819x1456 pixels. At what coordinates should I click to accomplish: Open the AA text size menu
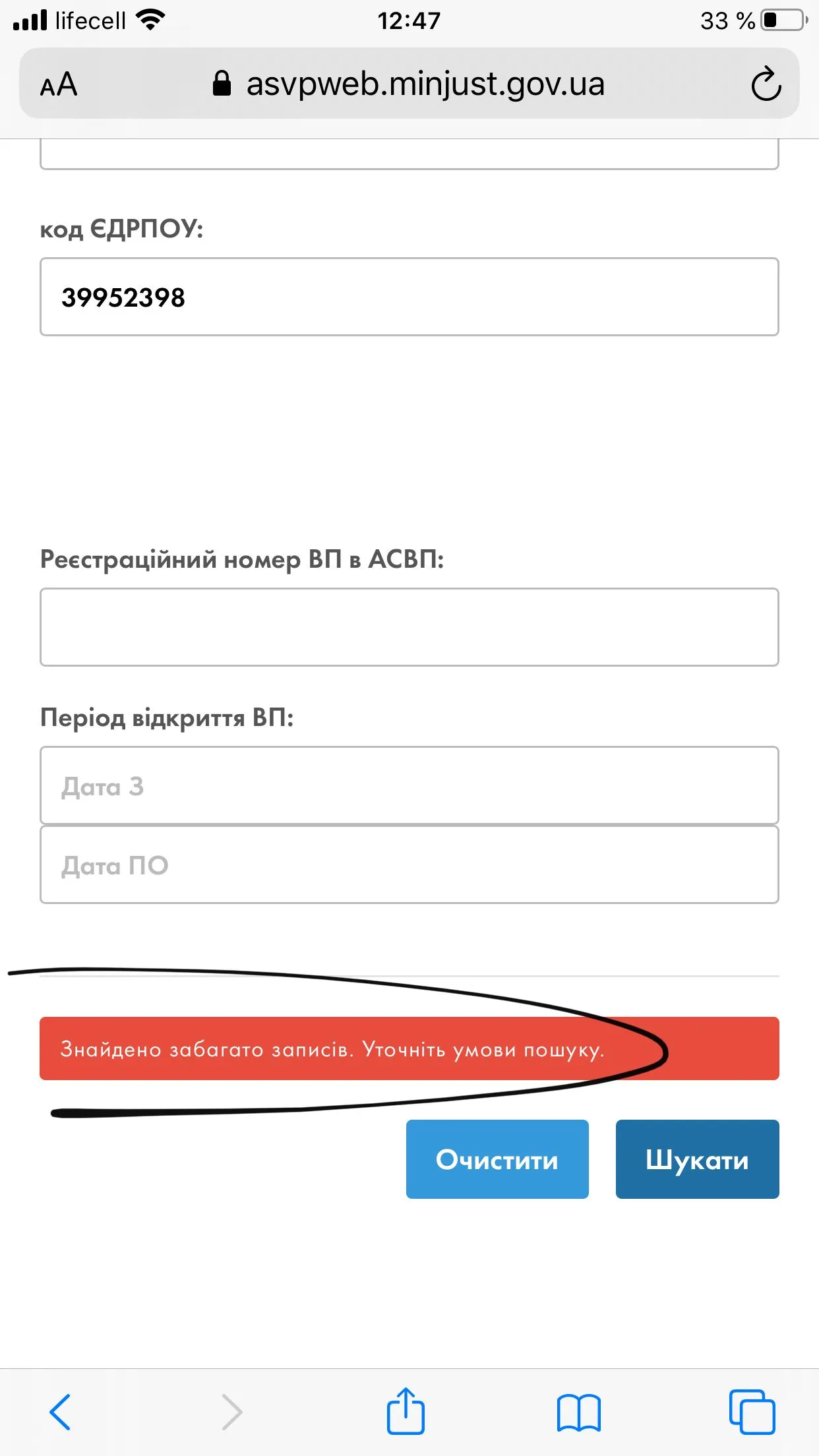(x=59, y=84)
